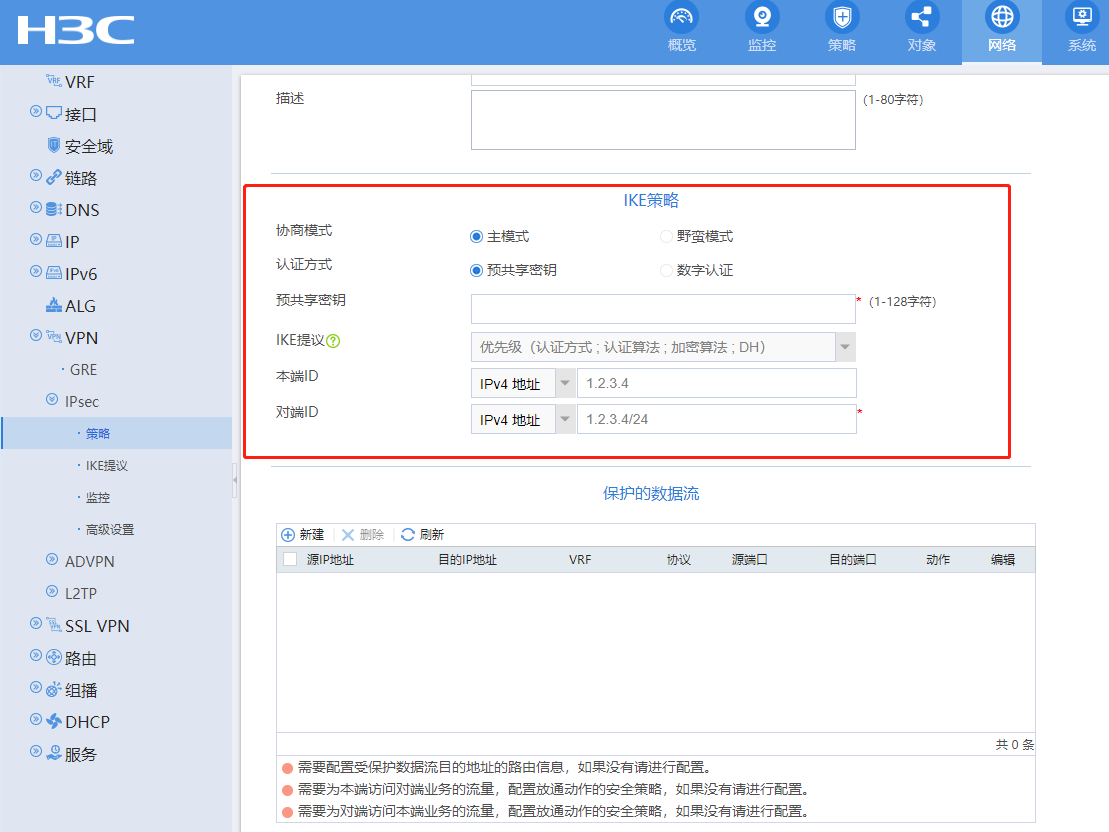1109x832 pixels.
Task: Select IKE提议 in the IPsec sidebar menu
Action: (x=106, y=466)
